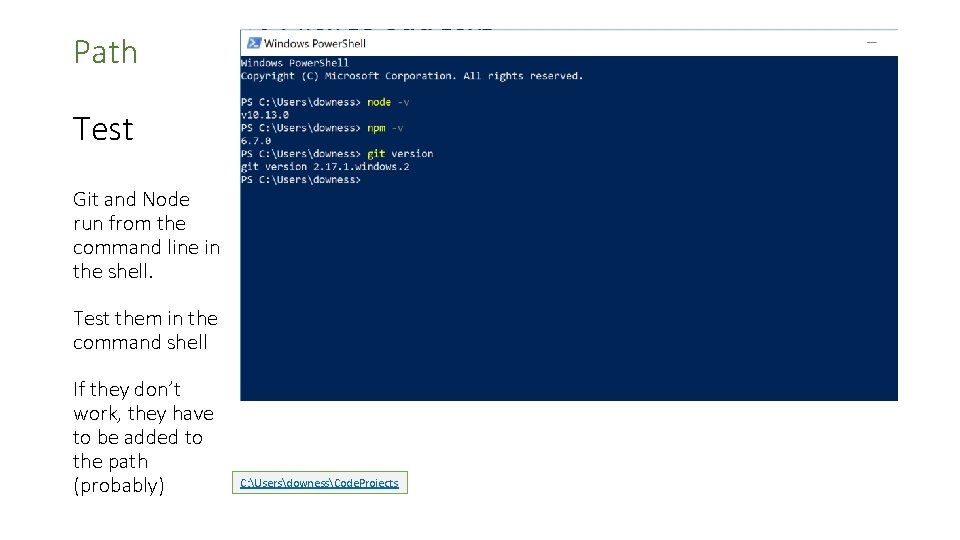Click the 'Path' slide heading
The image size is (960, 540).
pyautogui.click(x=105, y=52)
